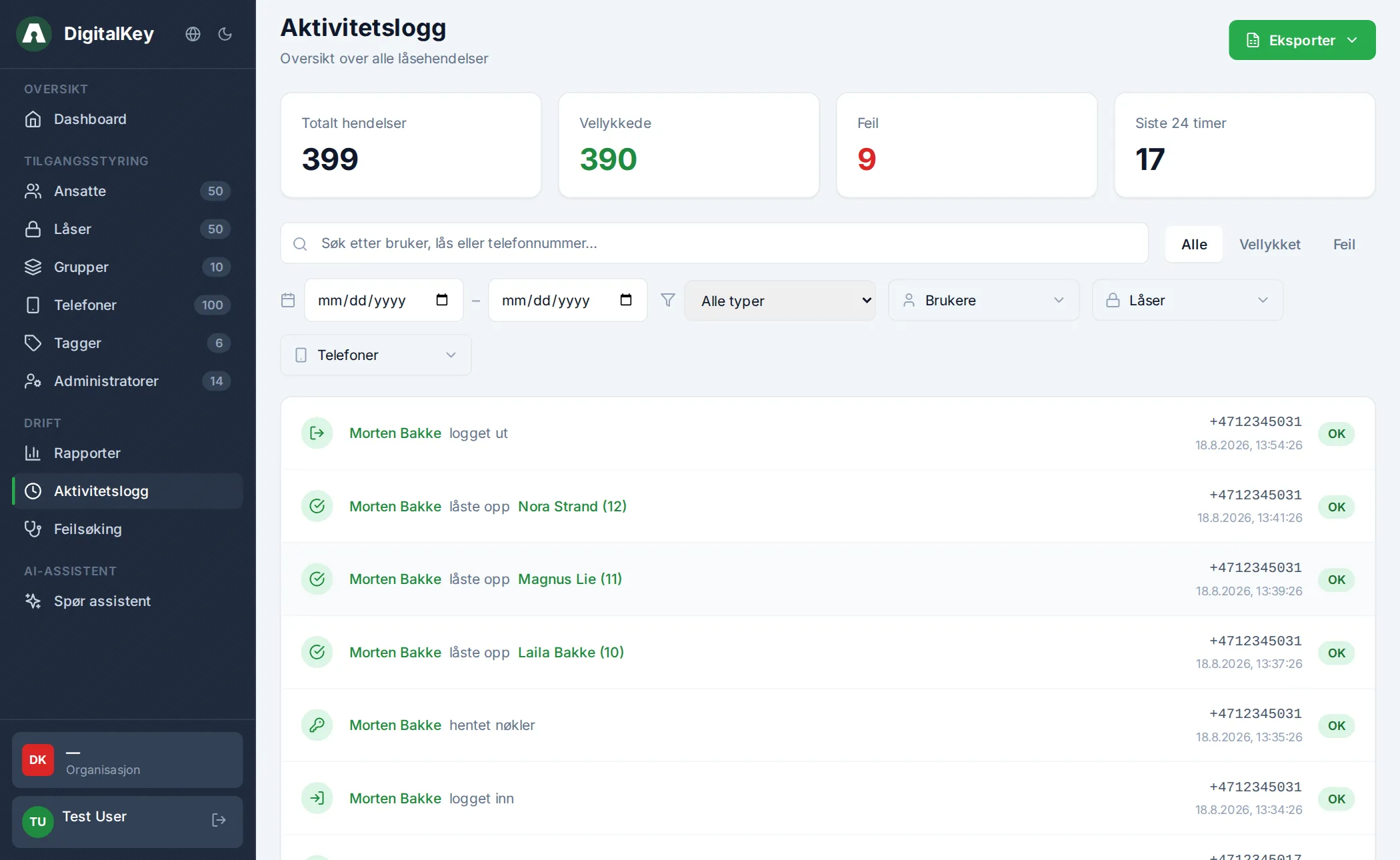Image resolution: width=1400 pixels, height=860 pixels.
Task: Click the end date input field
Action: [567, 301]
